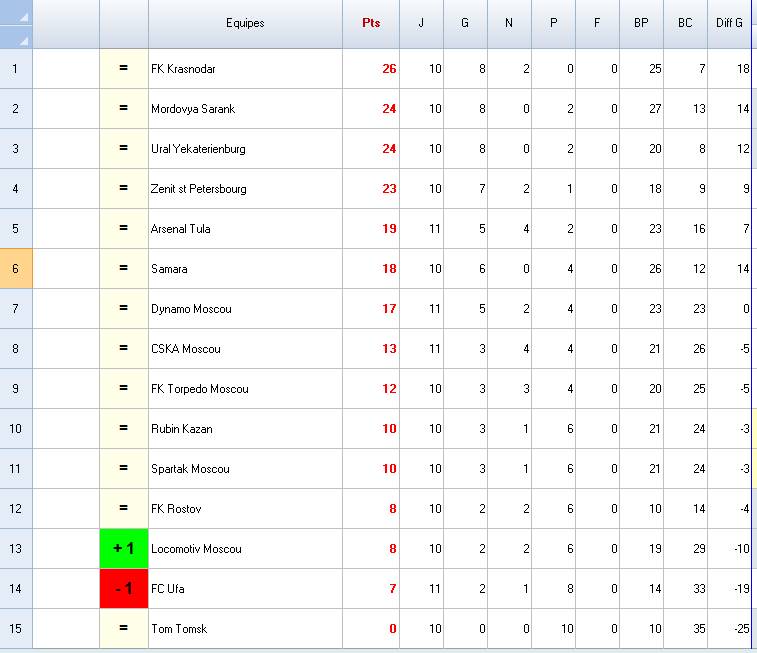Click the green +1 movement cell
Screen dimensions: 757x653
click(124, 549)
